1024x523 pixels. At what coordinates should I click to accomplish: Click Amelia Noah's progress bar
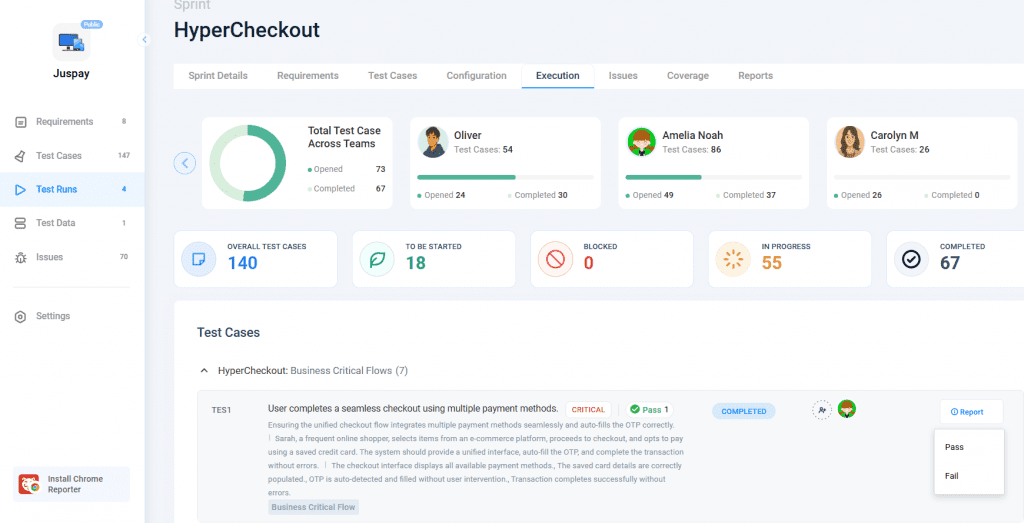coord(714,177)
